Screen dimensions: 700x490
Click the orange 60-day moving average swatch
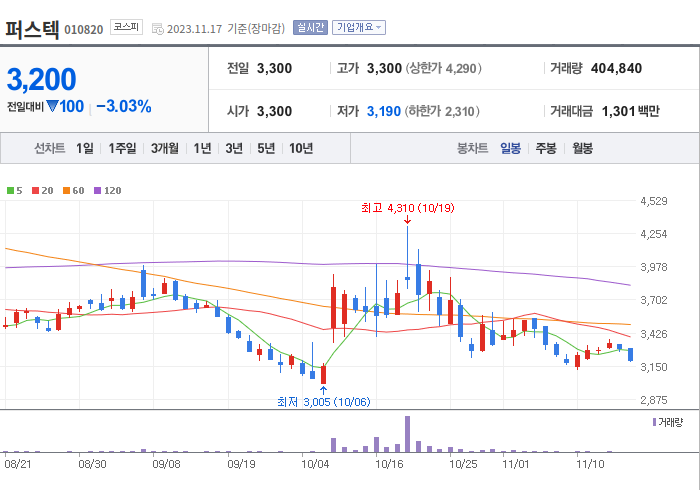[x=67, y=191]
